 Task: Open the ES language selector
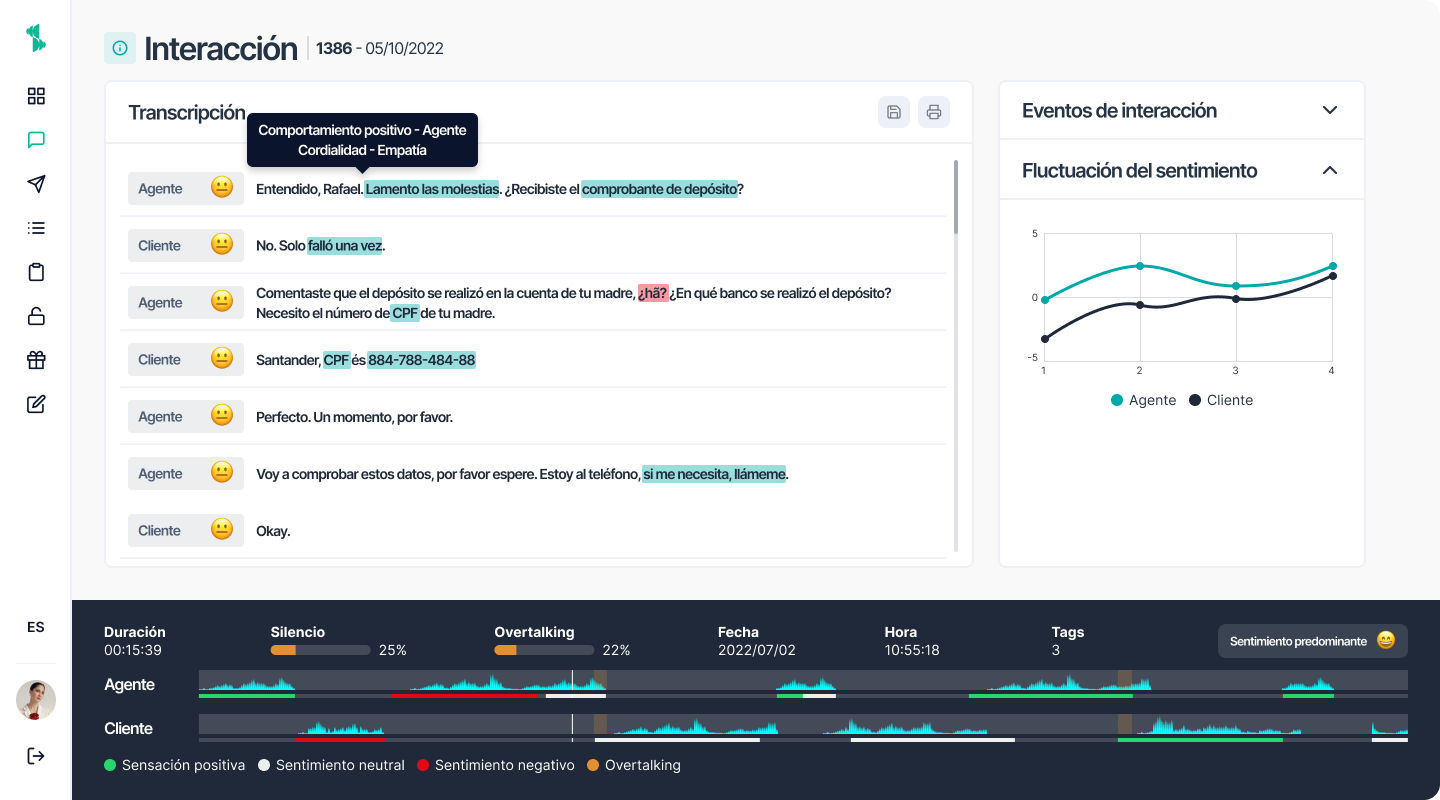pos(36,627)
